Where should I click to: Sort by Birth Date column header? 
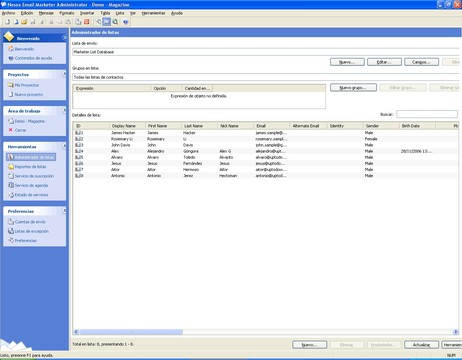pyautogui.click(x=417, y=126)
